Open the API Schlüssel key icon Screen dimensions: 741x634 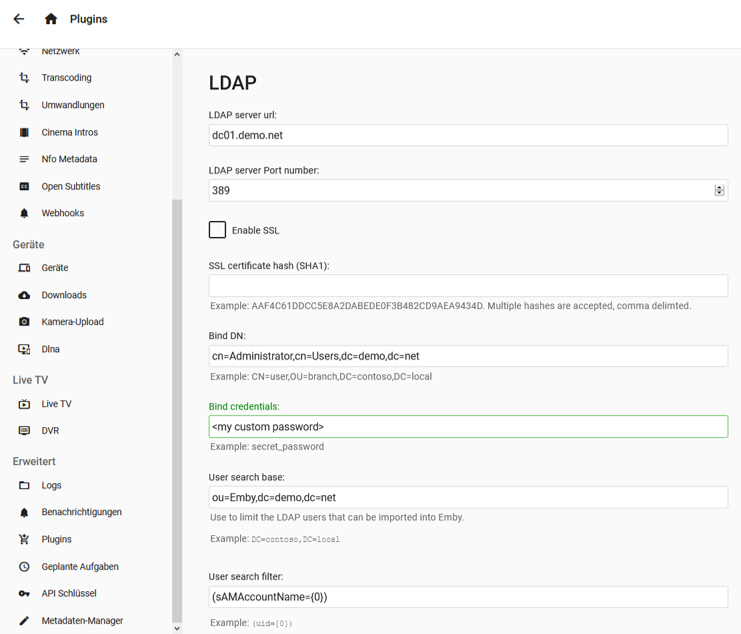(24, 593)
